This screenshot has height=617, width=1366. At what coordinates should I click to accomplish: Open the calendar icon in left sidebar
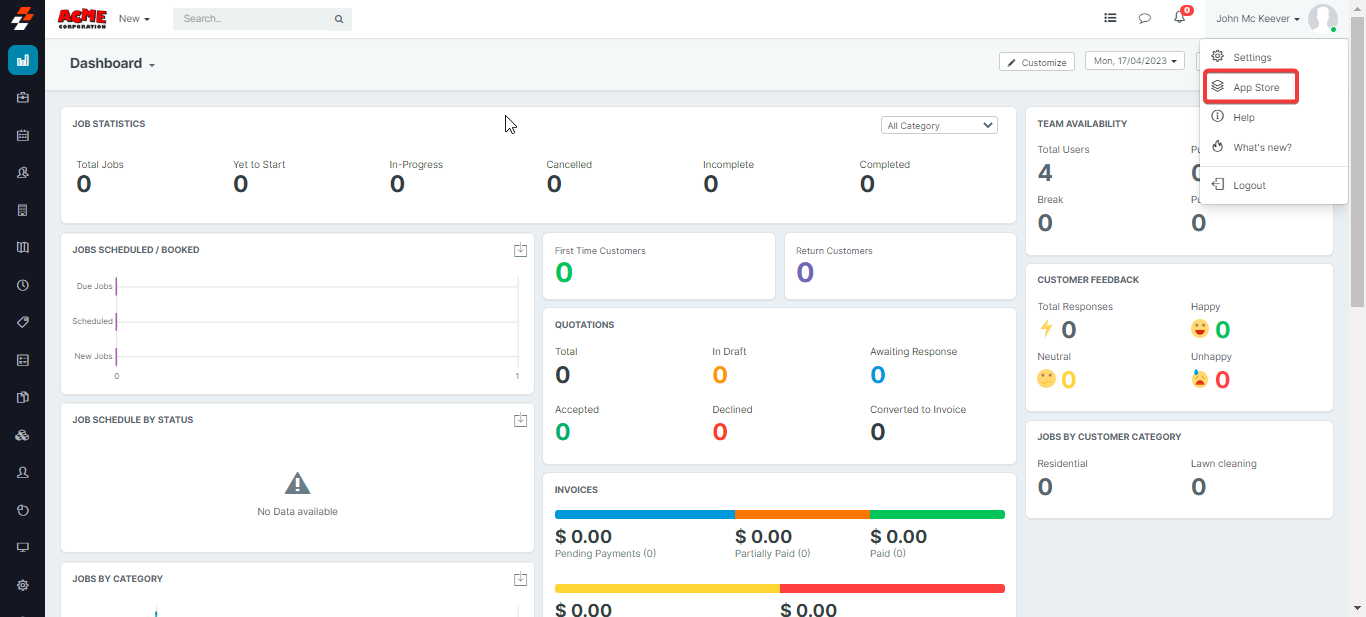(x=22, y=135)
